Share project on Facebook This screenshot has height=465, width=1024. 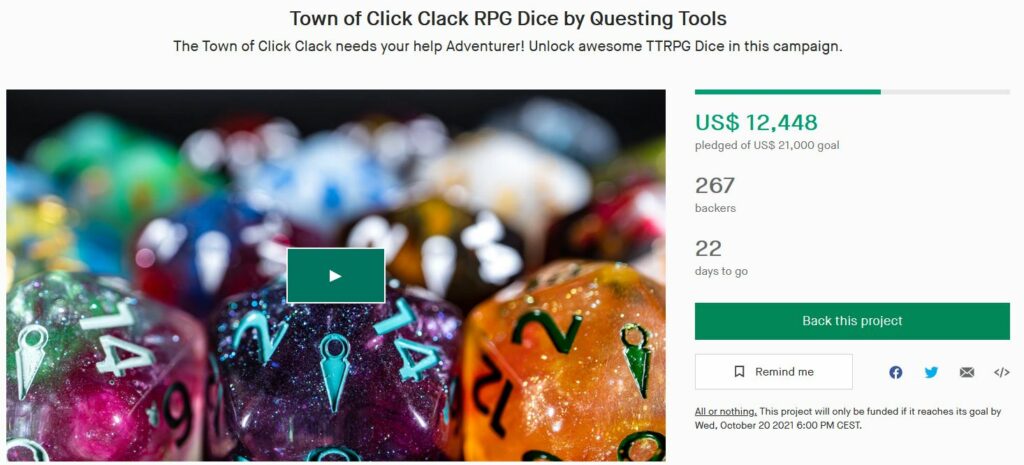pyautogui.click(x=895, y=372)
